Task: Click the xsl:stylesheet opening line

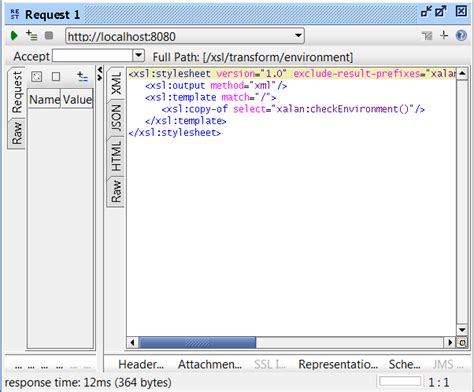Action: click(291, 73)
